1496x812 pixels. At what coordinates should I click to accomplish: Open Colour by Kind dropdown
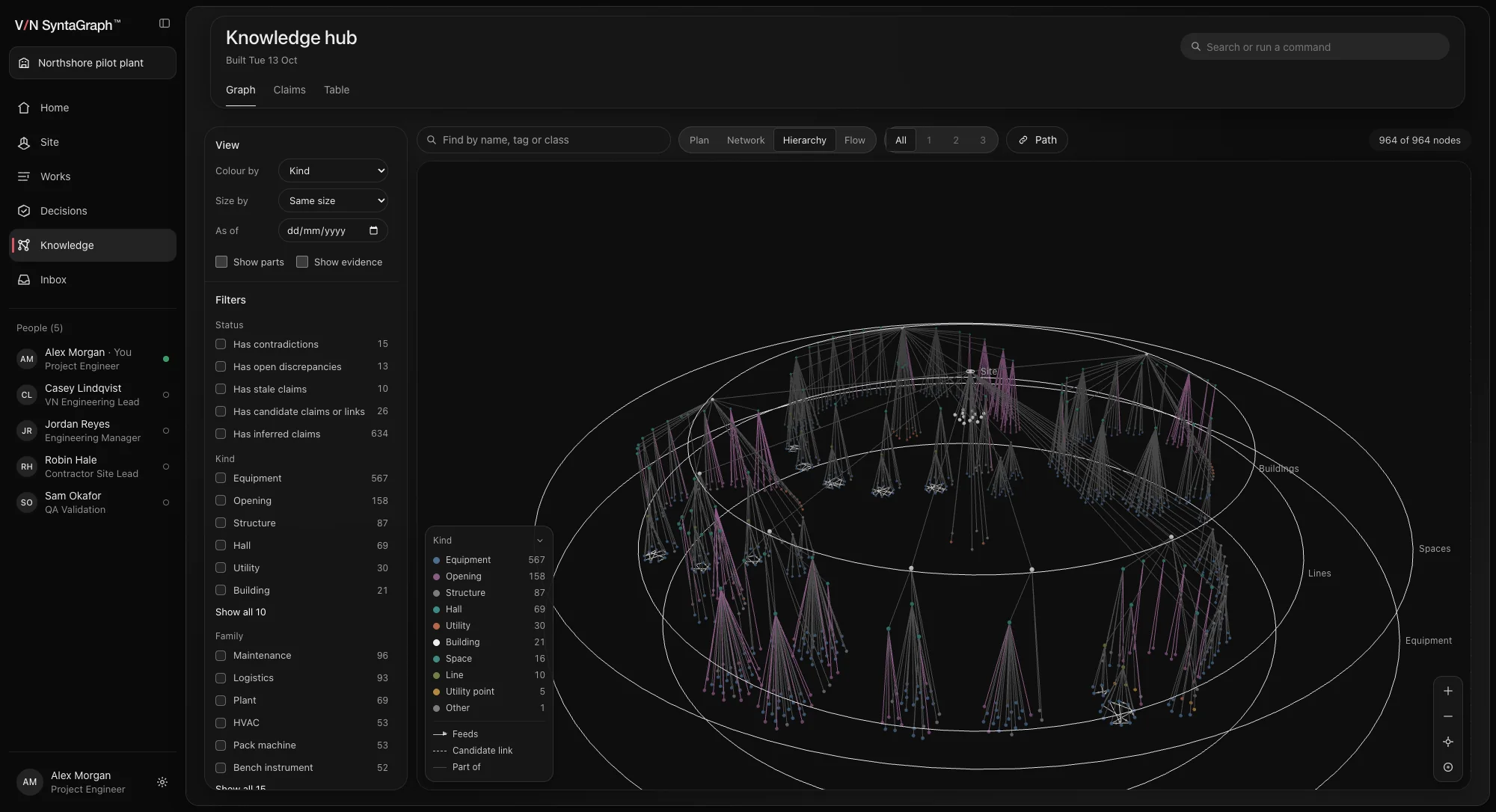coord(333,170)
